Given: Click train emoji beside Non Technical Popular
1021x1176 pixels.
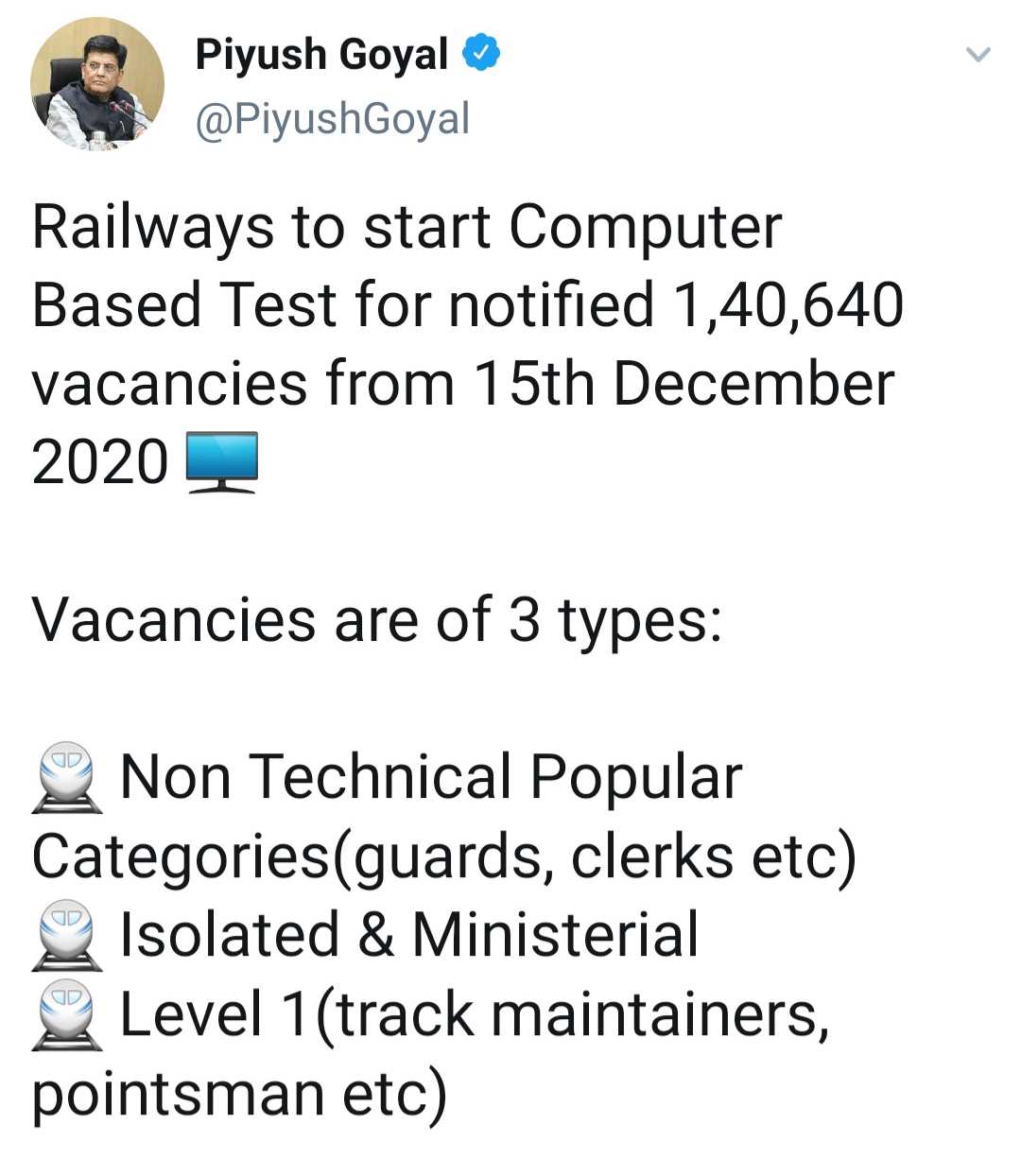Looking at the screenshot, I should (67, 778).
